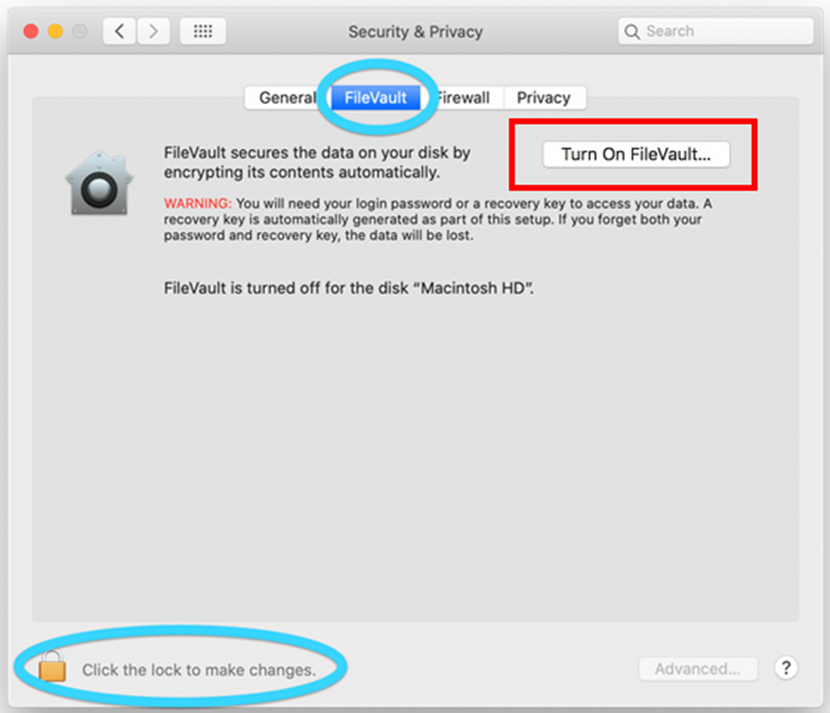Click the Turn On FileVault button

pyautogui.click(x=636, y=154)
